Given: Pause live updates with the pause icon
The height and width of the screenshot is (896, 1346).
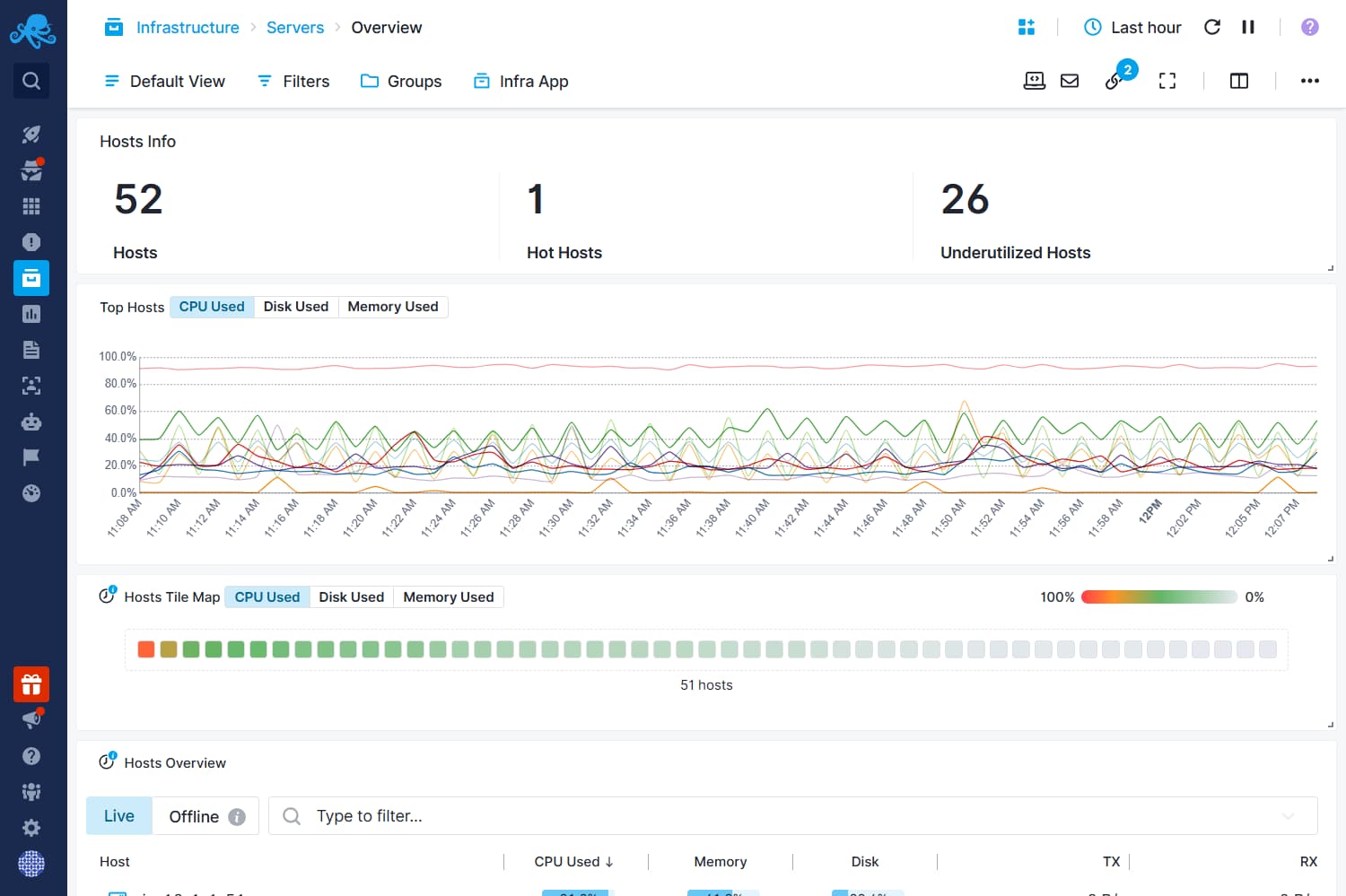Looking at the screenshot, I should 1247,27.
